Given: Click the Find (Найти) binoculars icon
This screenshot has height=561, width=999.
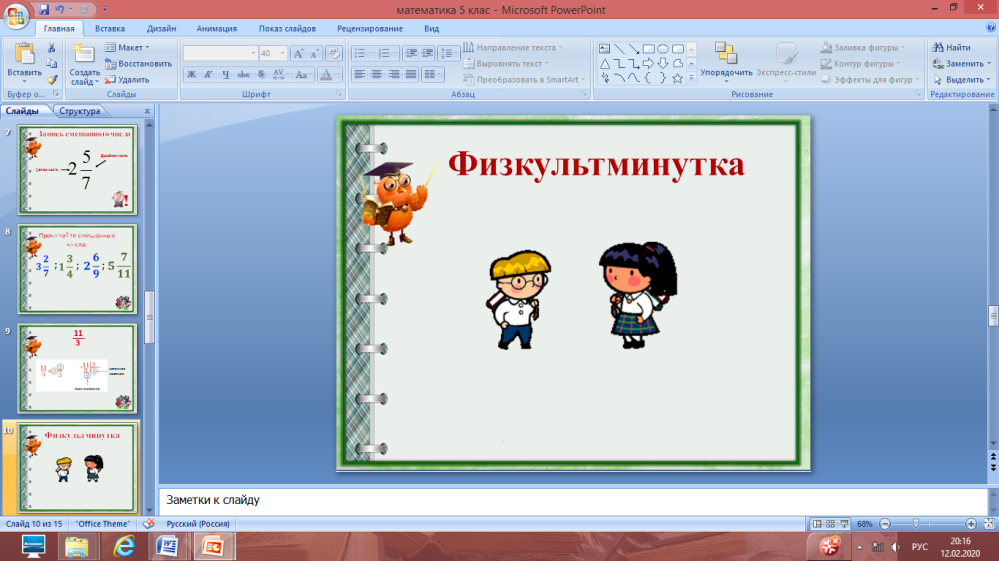Looking at the screenshot, I should 938,48.
